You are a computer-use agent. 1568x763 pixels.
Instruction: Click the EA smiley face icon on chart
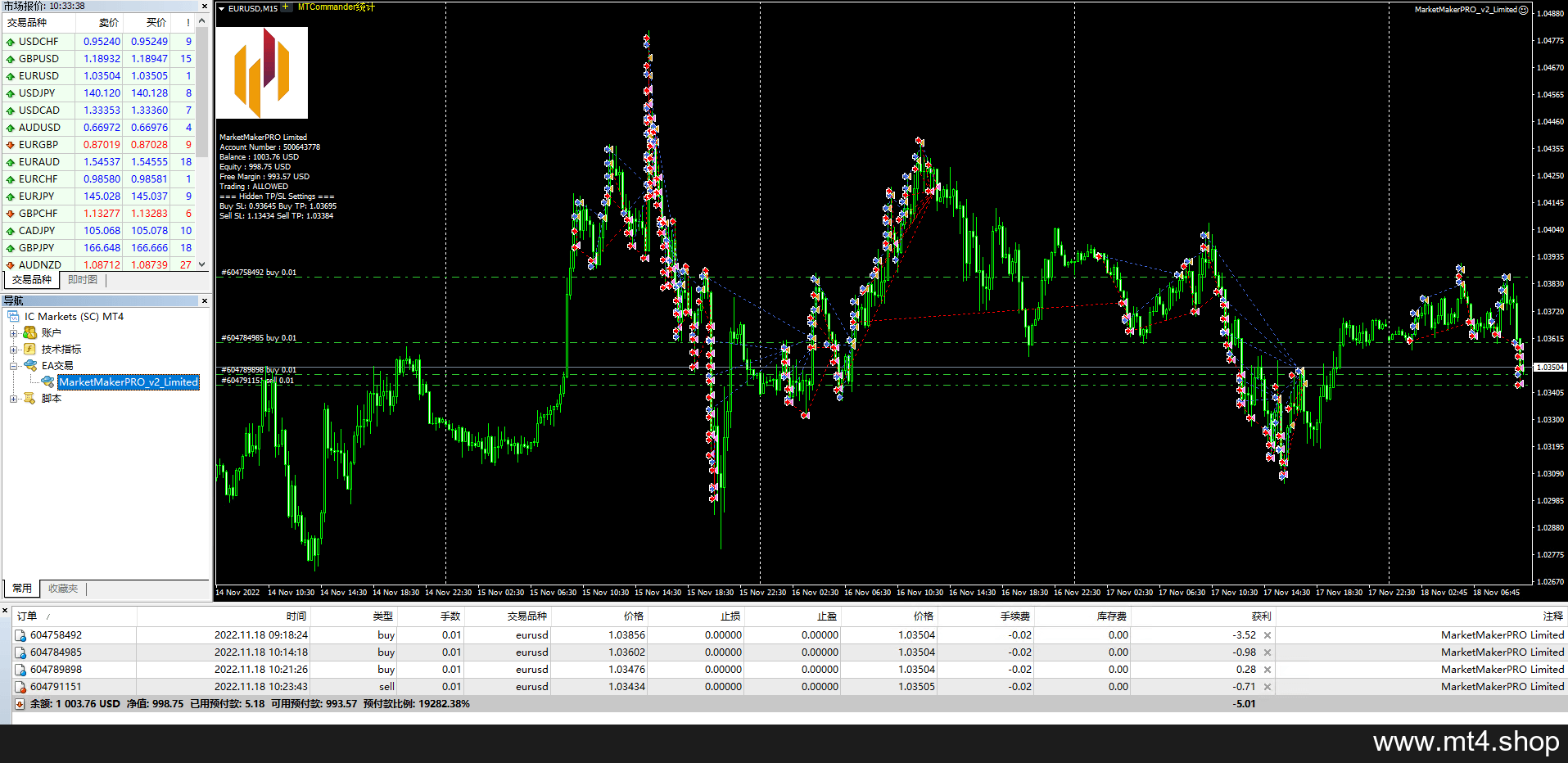(1523, 10)
